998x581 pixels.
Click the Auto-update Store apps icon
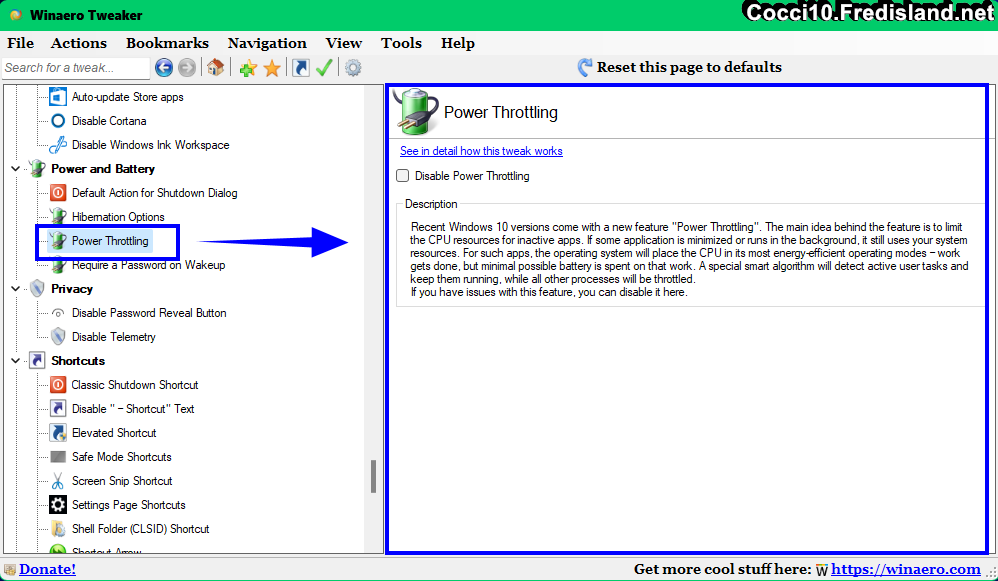pyautogui.click(x=58, y=97)
